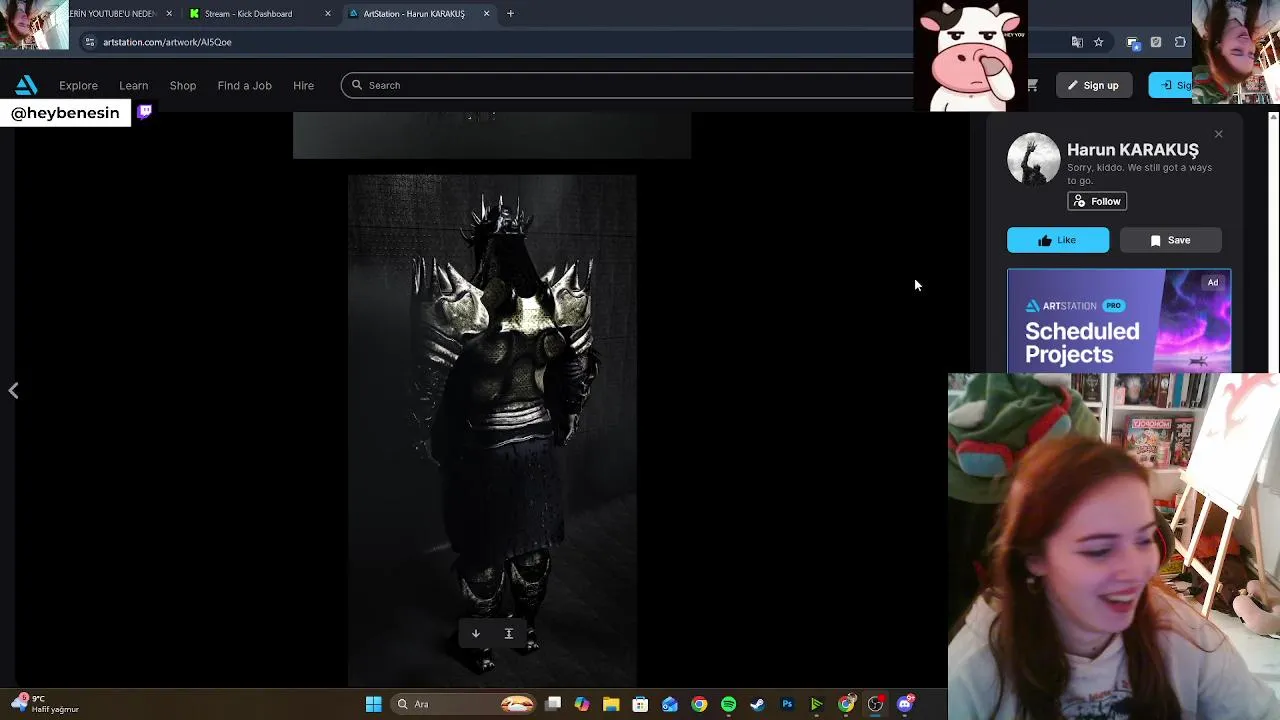
Task: View site information icon beside the URL
Action: [x=89, y=42]
